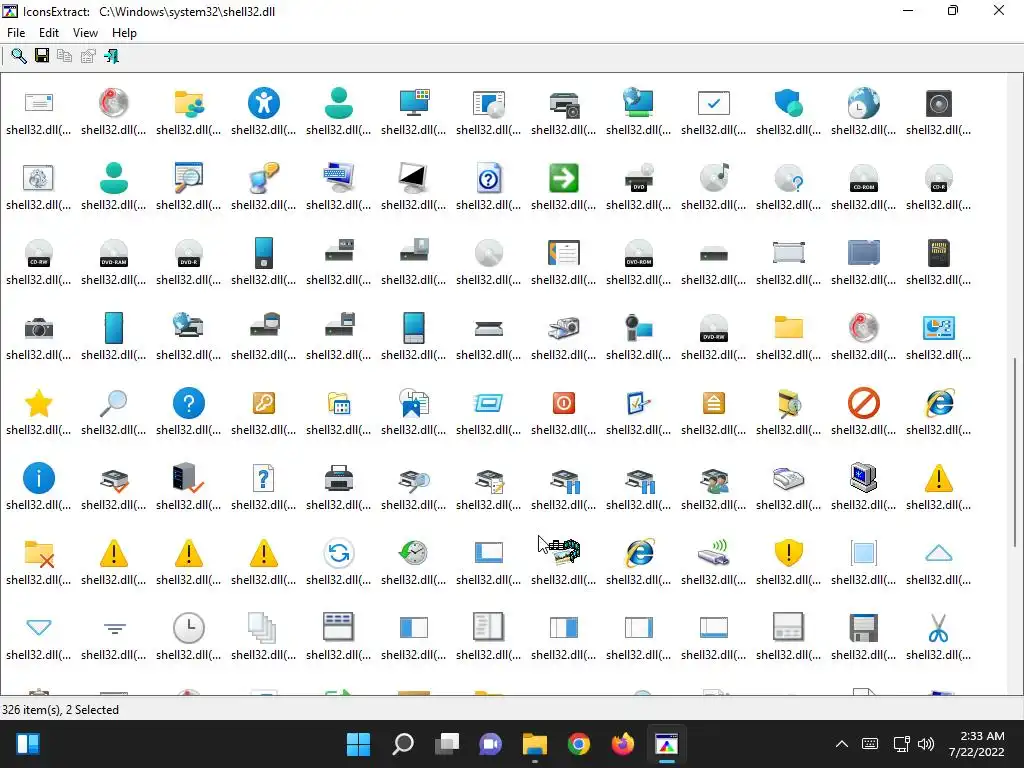
Task: Select the document with question mark icon
Action: click(x=264, y=478)
